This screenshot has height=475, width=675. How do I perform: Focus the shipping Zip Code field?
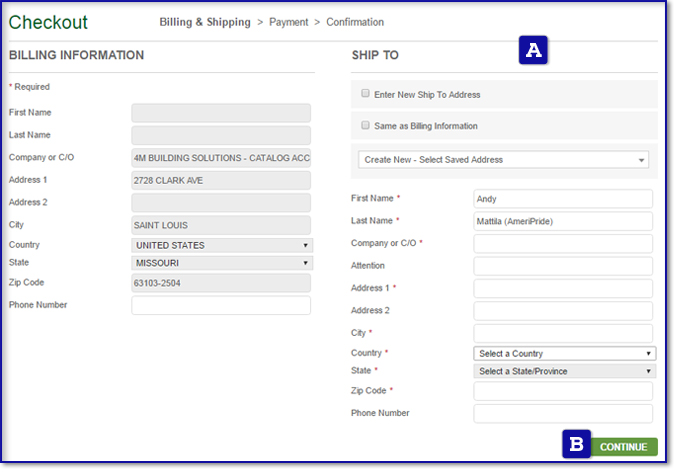[563, 391]
